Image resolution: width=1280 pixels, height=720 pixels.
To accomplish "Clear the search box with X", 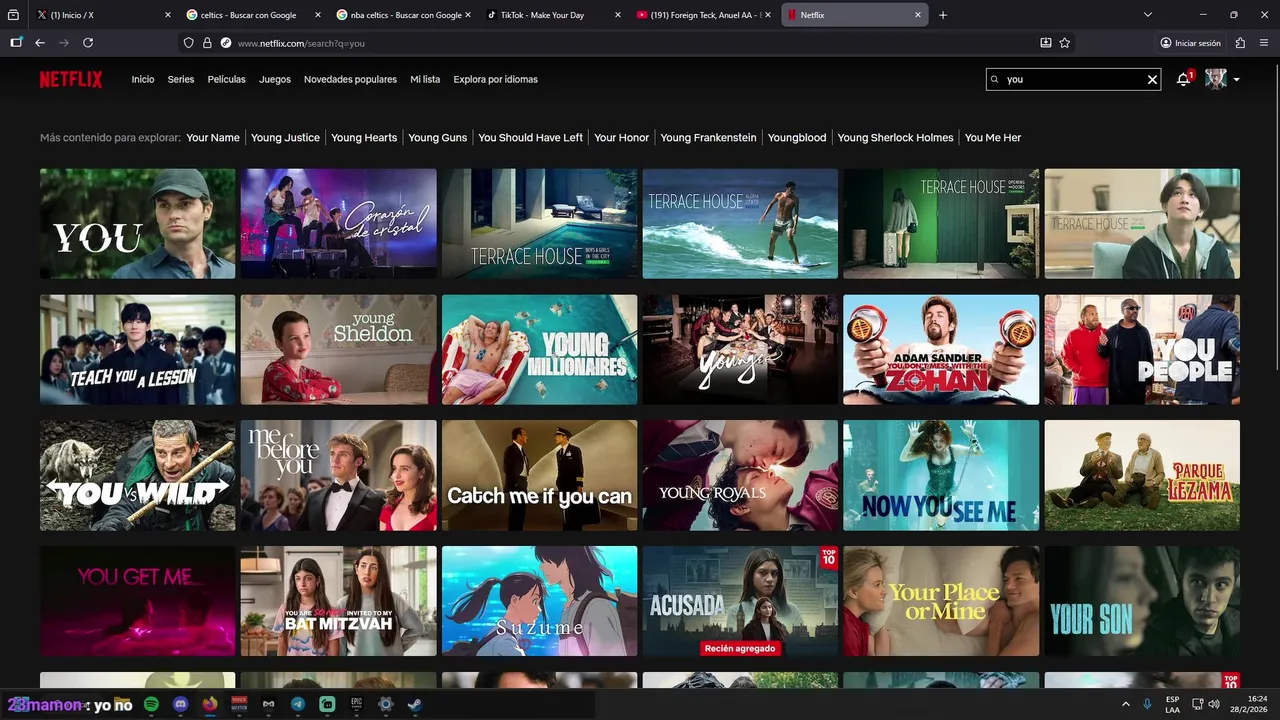I will tap(1152, 79).
